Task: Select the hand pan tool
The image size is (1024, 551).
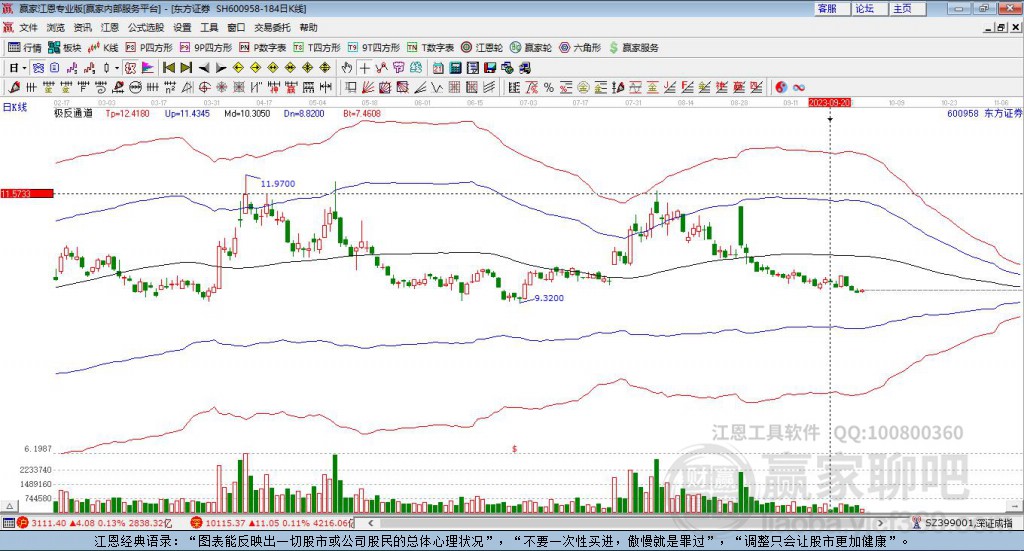Action: pyautogui.click(x=347, y=68)
